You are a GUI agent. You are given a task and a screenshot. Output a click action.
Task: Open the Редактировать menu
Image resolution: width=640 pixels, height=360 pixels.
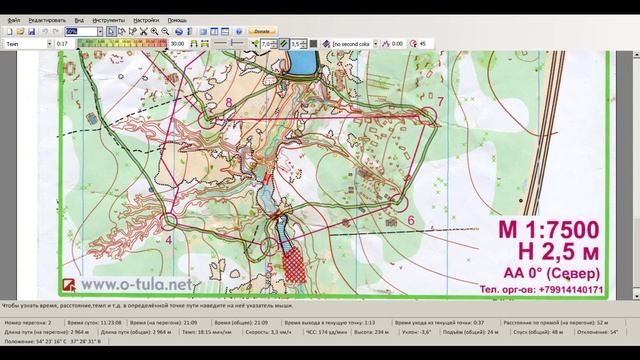pyautogui.click(x=47, y=20)
